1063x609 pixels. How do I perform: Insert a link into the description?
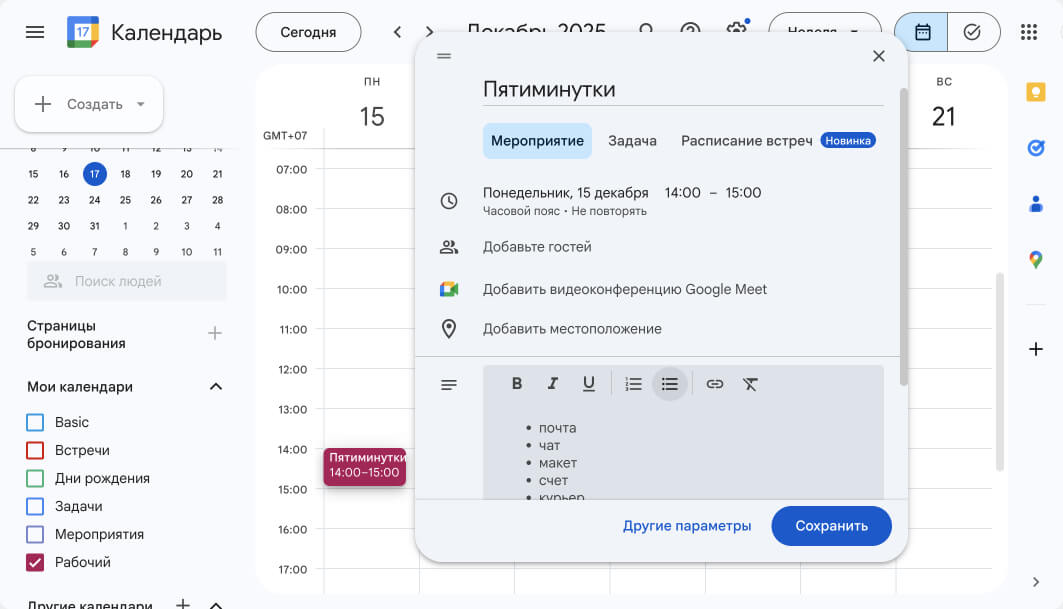715,383
